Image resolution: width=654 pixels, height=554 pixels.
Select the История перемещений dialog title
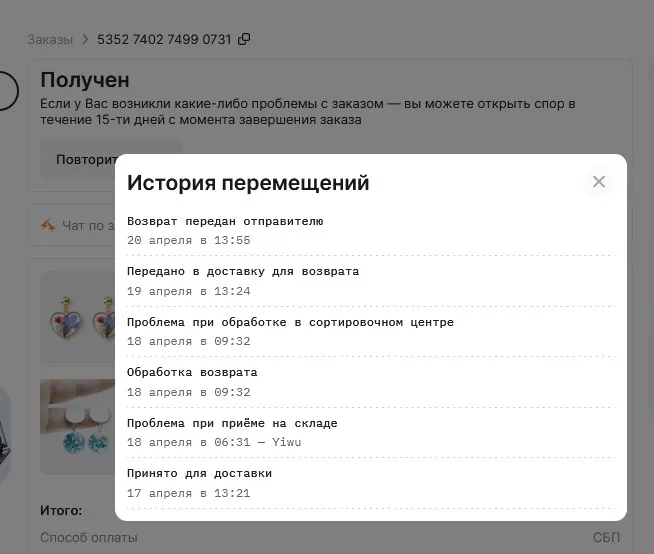pyautogui.click(x=248, y=183)
